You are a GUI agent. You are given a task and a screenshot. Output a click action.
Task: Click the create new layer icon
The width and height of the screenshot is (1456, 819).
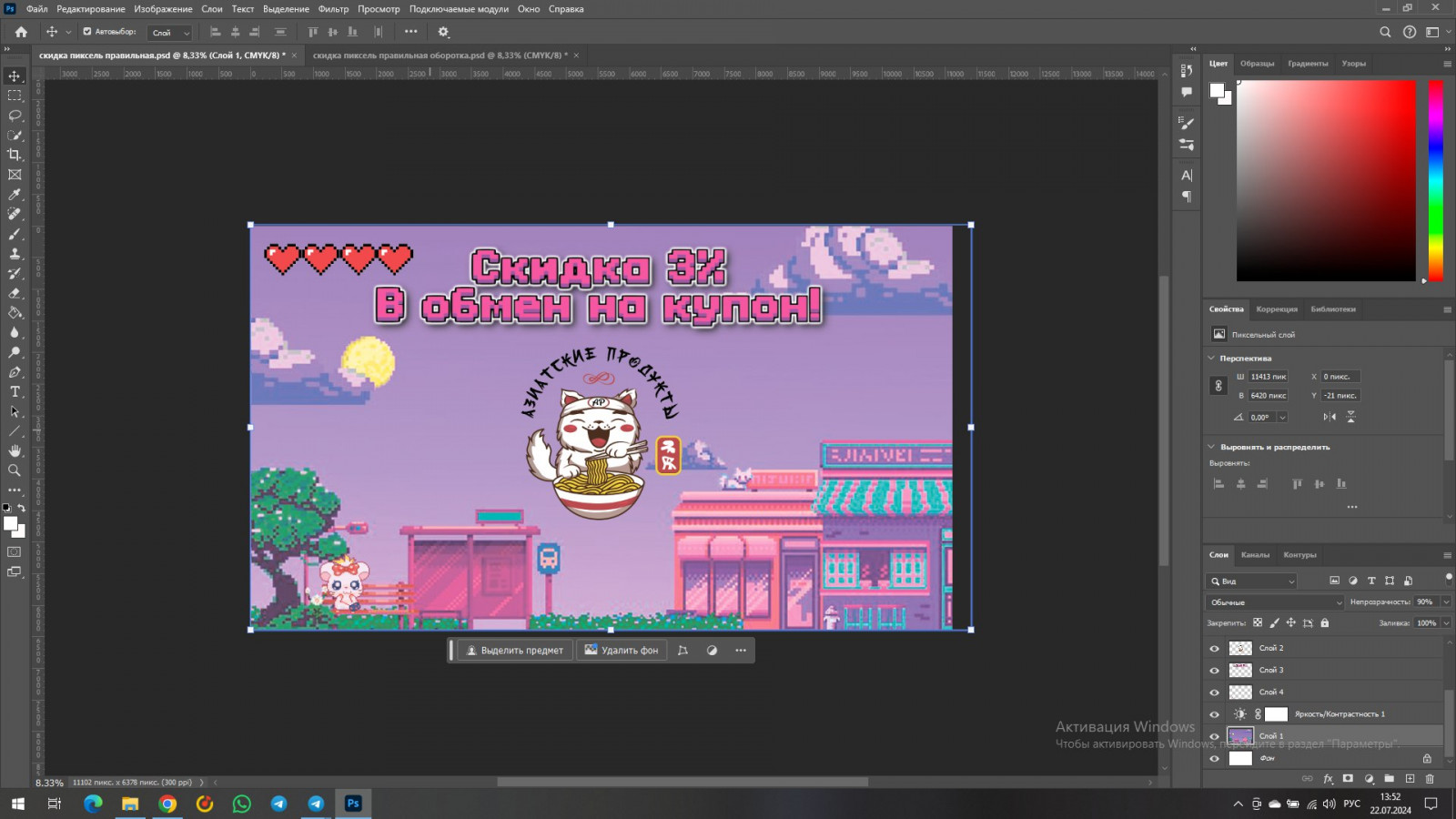click(x=1410, y=779)
